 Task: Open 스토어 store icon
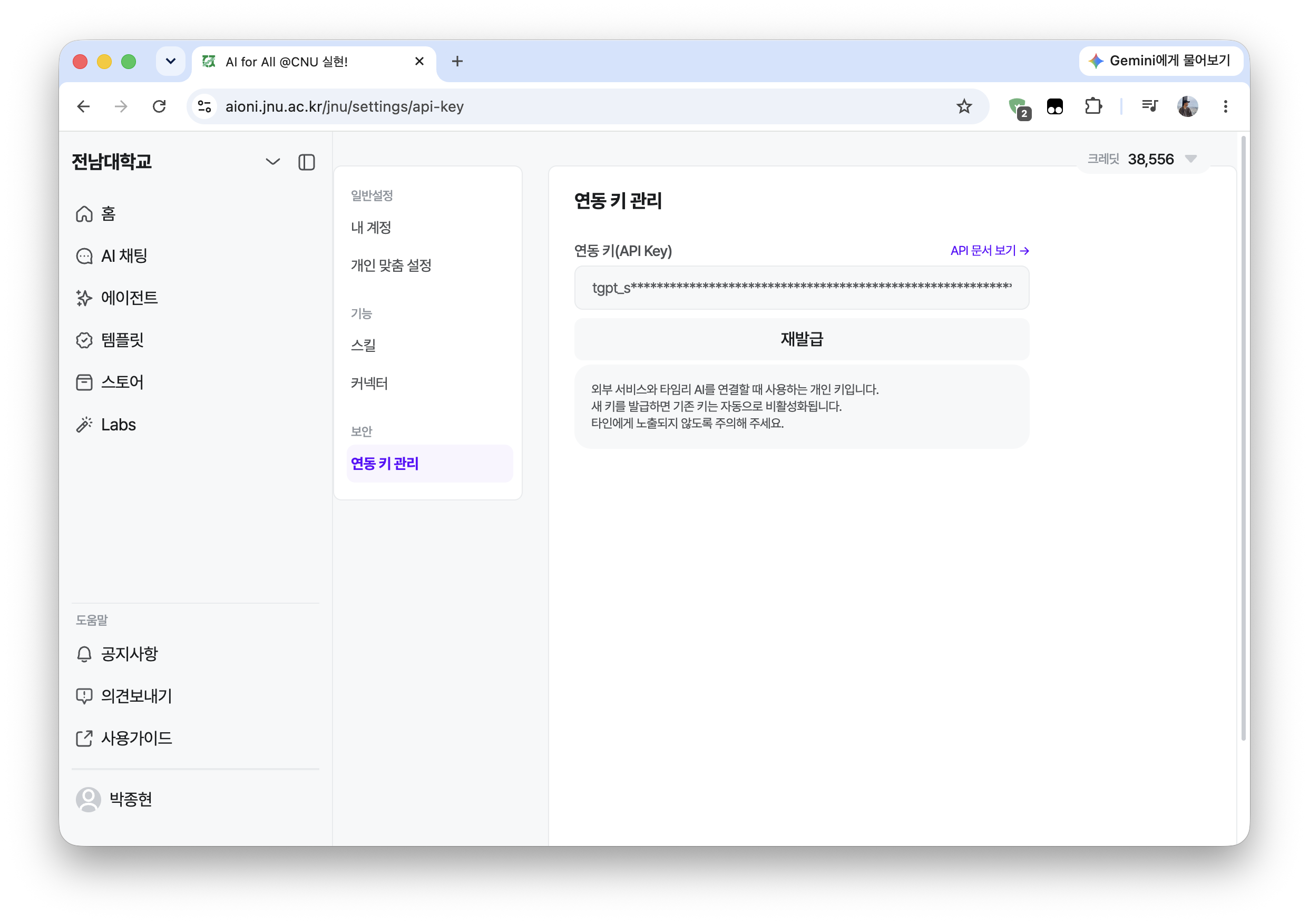(x=84, y=382)
